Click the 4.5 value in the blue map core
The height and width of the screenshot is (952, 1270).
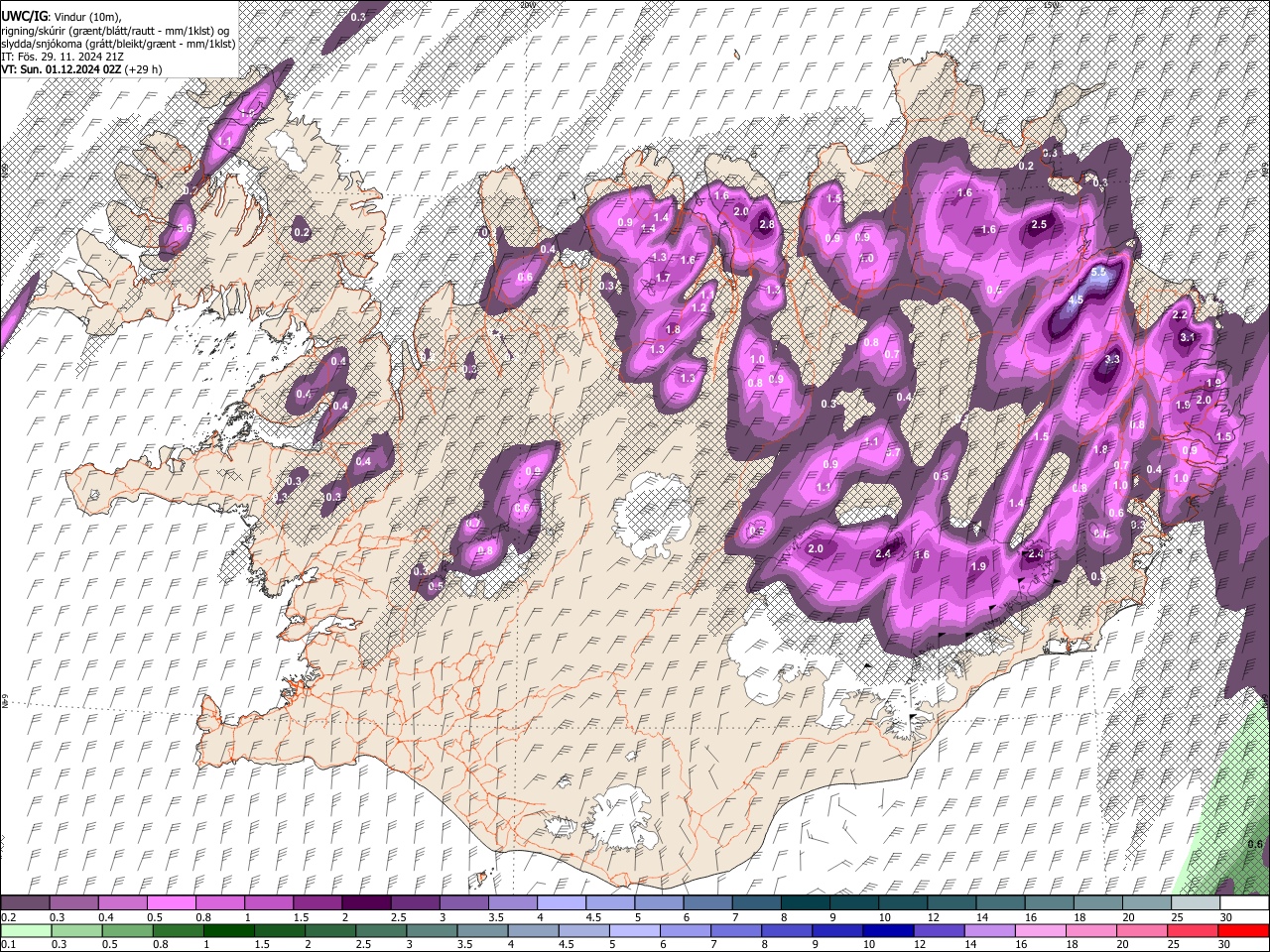click(x=1076, y=299)
